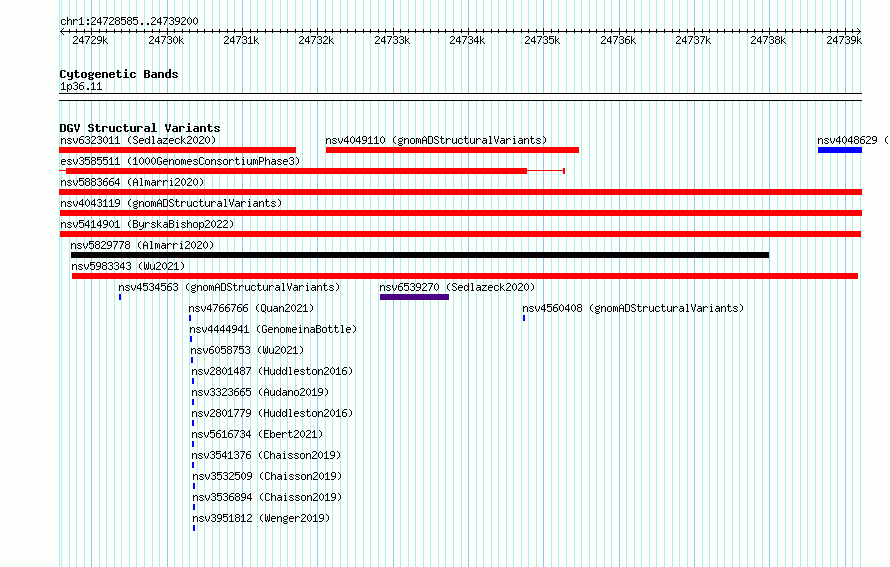Click the blue bar under nsv4048629
Image resolution: width=890 pixels, height=567 pixels.
pos(840,150)
